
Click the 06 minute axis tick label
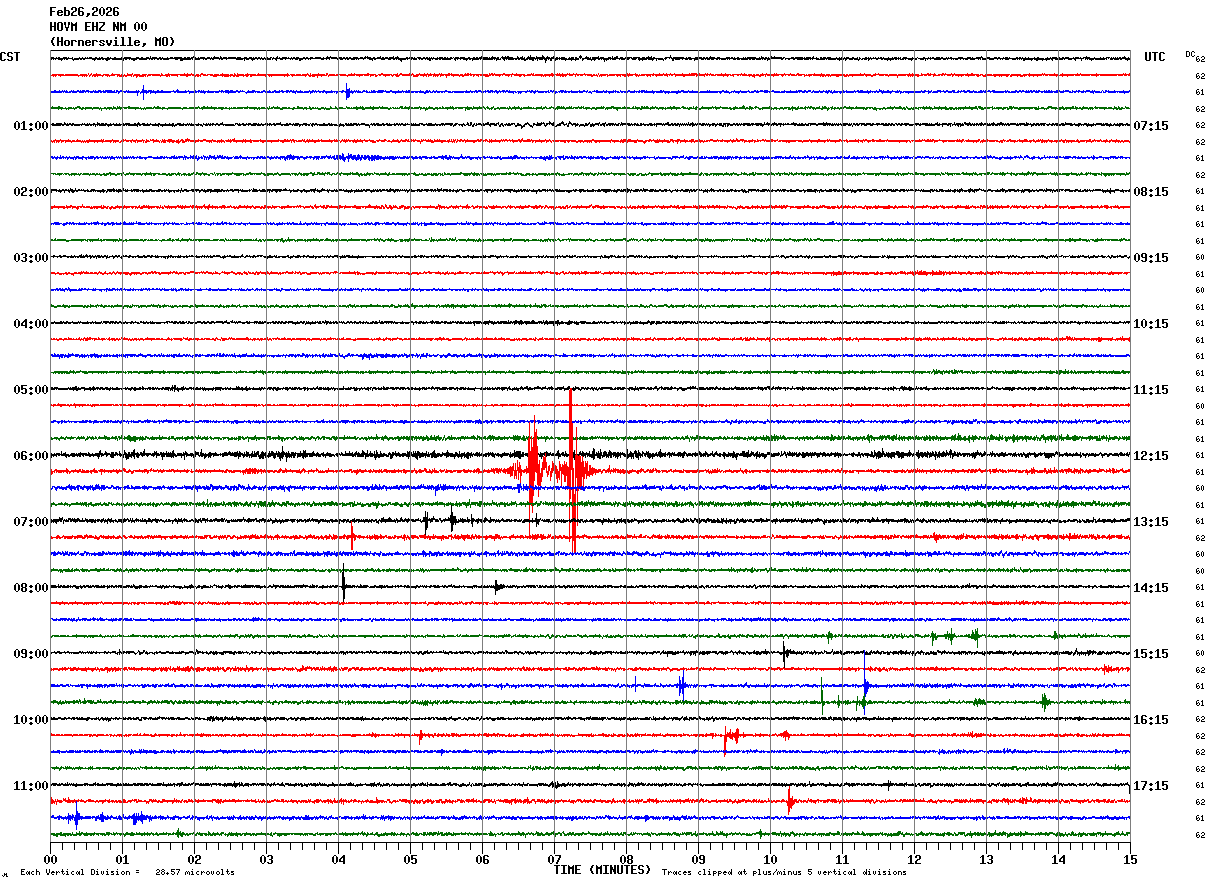click(x=482, y=859)
